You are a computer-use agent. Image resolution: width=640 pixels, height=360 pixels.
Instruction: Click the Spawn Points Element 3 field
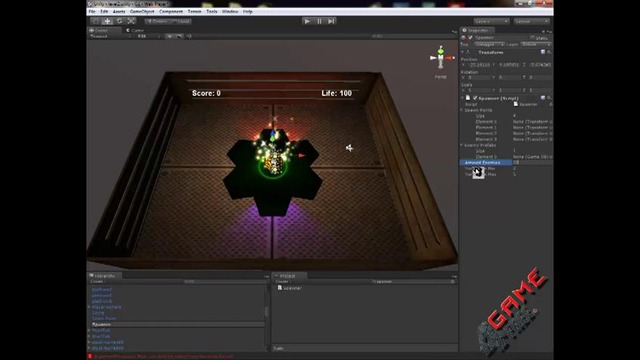(x=532, y=139)
